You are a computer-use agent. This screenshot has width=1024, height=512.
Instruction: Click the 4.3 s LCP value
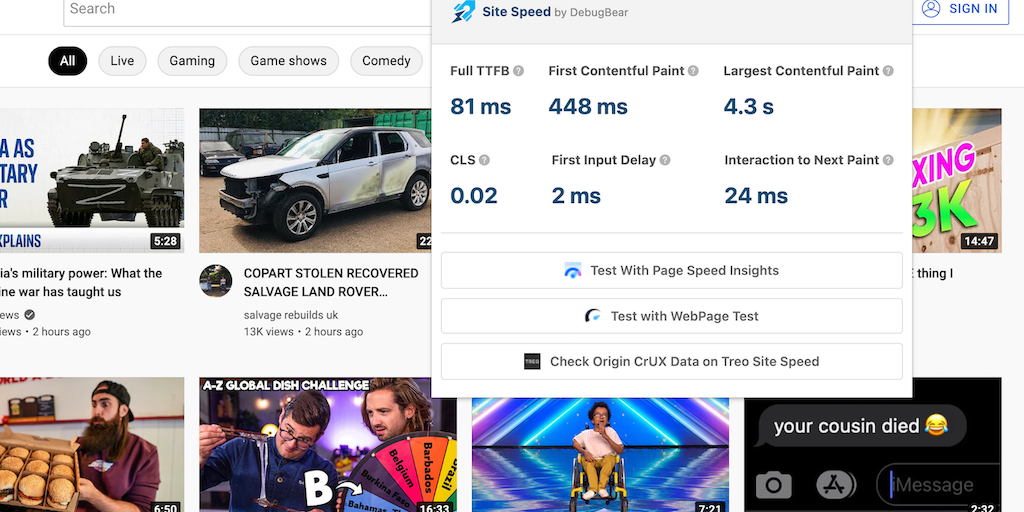(x=748, y=106)
